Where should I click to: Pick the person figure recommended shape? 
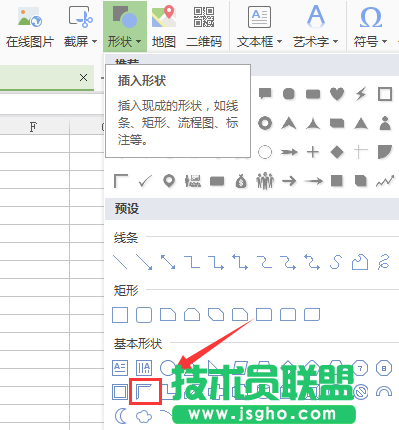point(385,123)
